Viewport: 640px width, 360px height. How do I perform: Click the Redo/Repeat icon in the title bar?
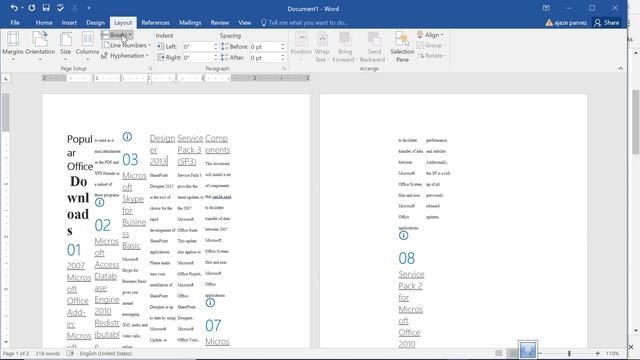pos(32,8)
